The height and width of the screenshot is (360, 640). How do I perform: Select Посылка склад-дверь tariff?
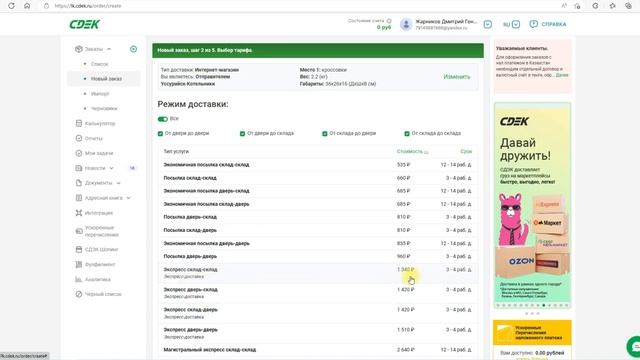(317, 230)
